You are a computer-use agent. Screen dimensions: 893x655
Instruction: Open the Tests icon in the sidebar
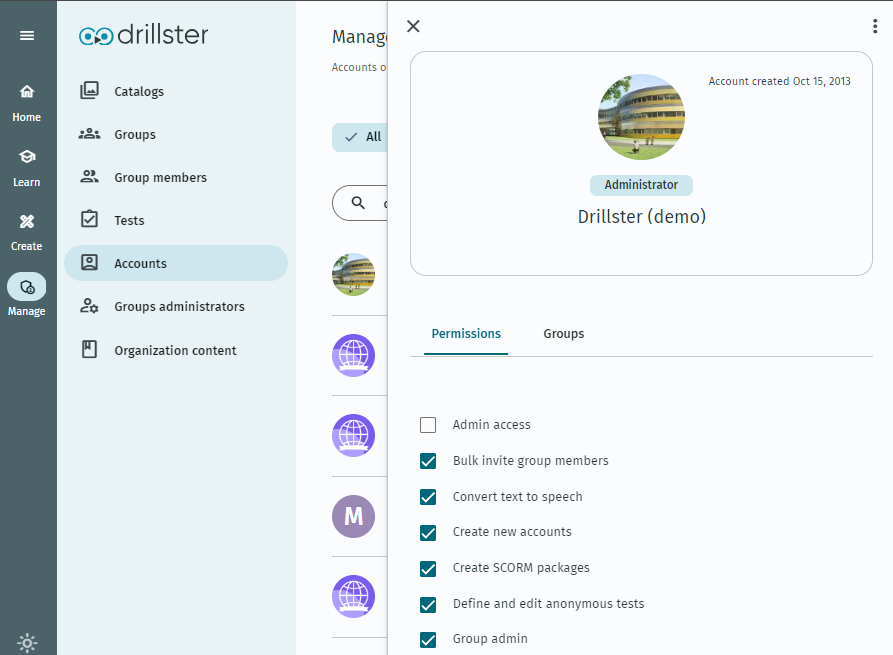[89, 219]
